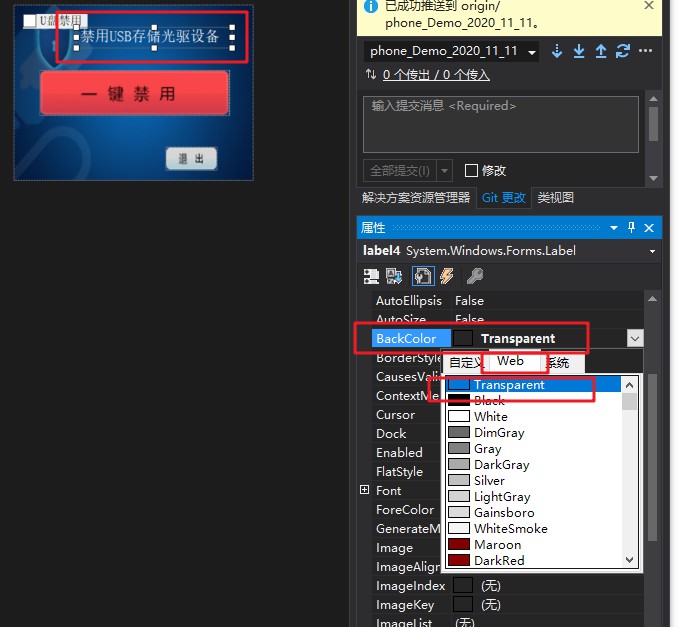681x627 pixels.
Task: Click the red one-key disable button in form
Action: click(135, 93)
